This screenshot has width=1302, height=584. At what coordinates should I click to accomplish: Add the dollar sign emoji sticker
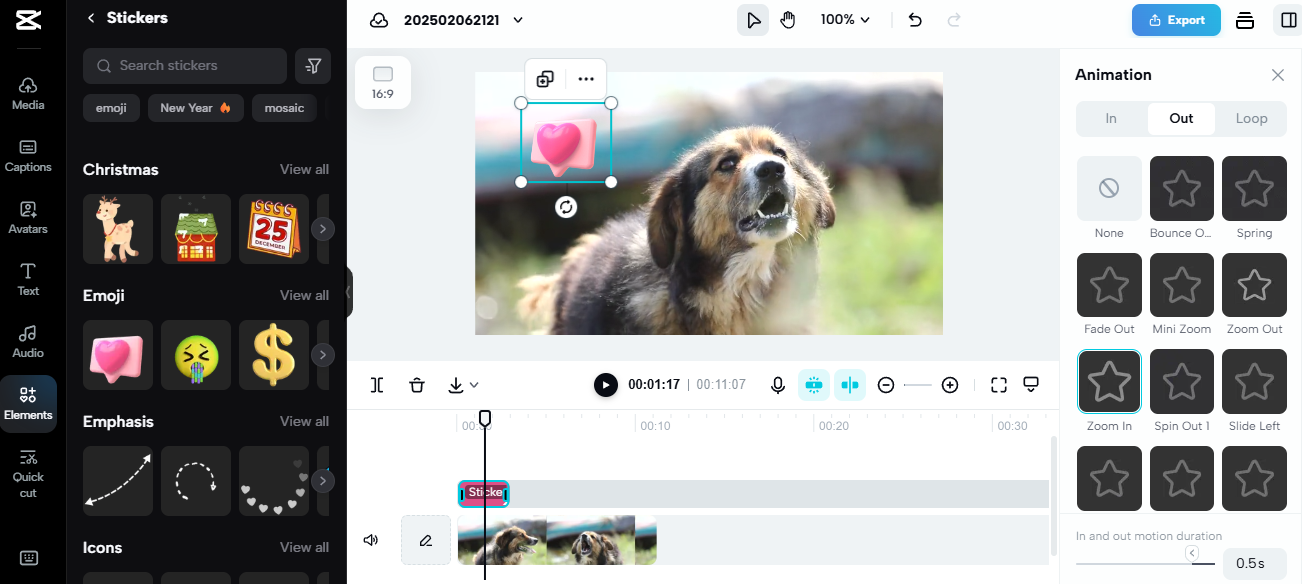pos(274,355)
